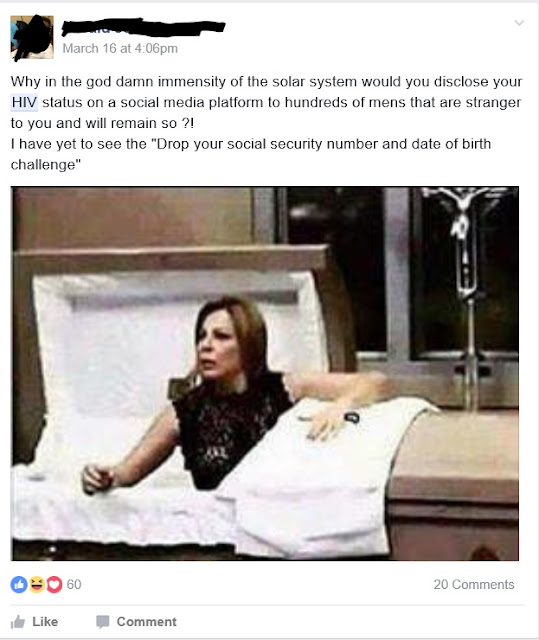Click the Comment button label

[146, 622]
